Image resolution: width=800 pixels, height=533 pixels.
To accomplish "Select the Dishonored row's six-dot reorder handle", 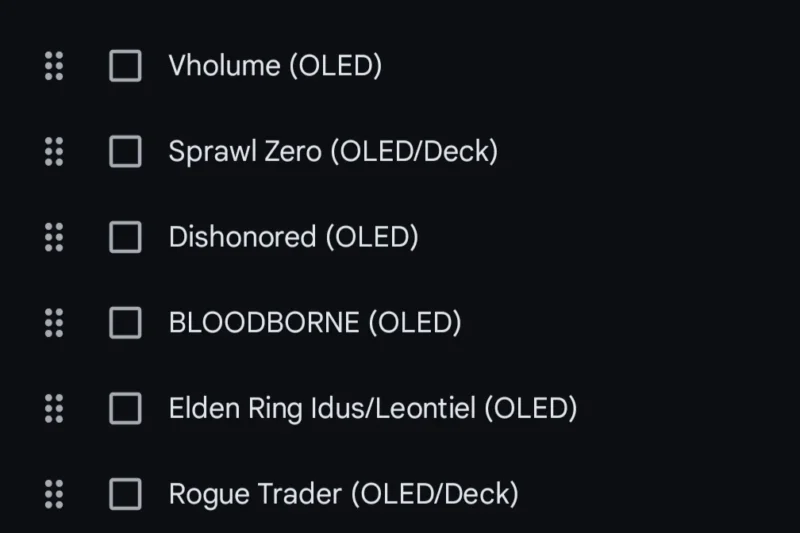I will click(x=54, y=237).
